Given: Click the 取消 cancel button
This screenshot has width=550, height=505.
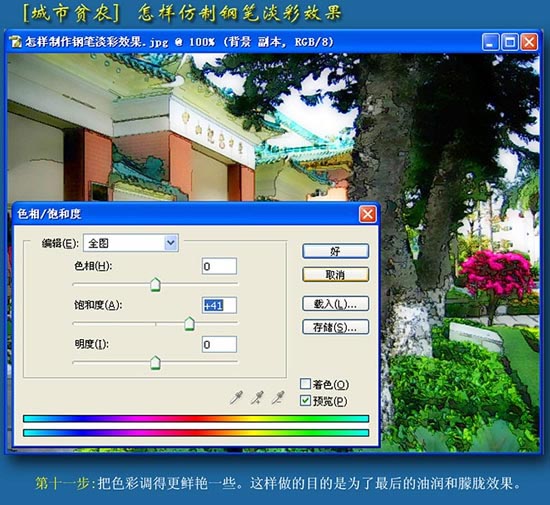Looking at the screenshot, I should point(335,275).
